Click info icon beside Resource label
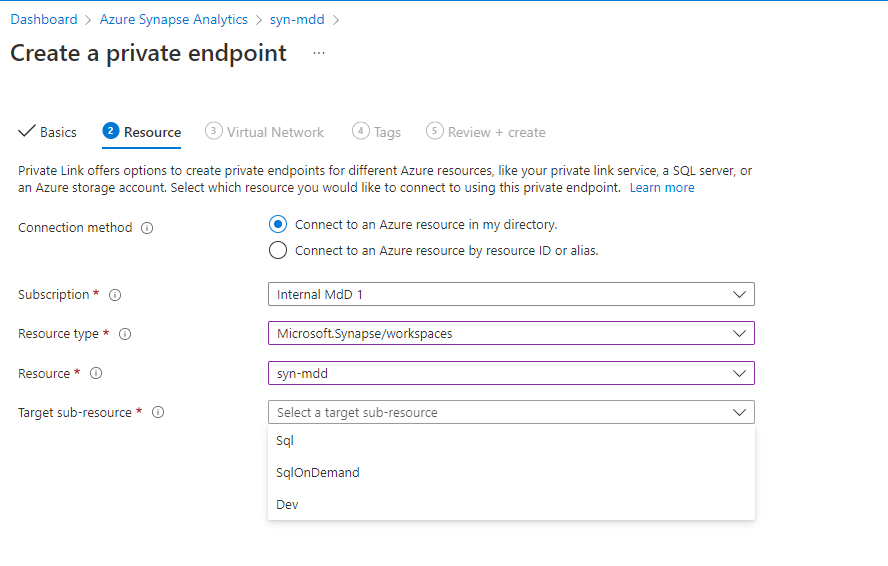This screenshot has height=566, width=888. 96,374
